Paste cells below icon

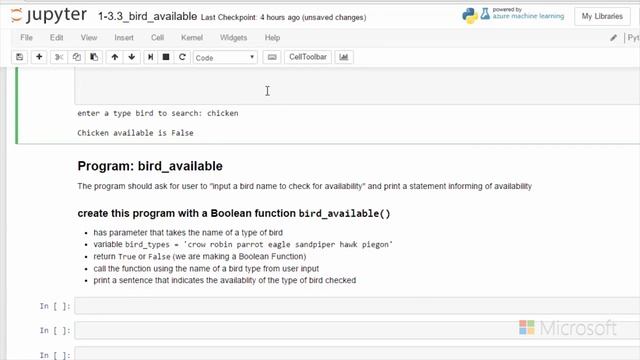[x=94, y=57]
